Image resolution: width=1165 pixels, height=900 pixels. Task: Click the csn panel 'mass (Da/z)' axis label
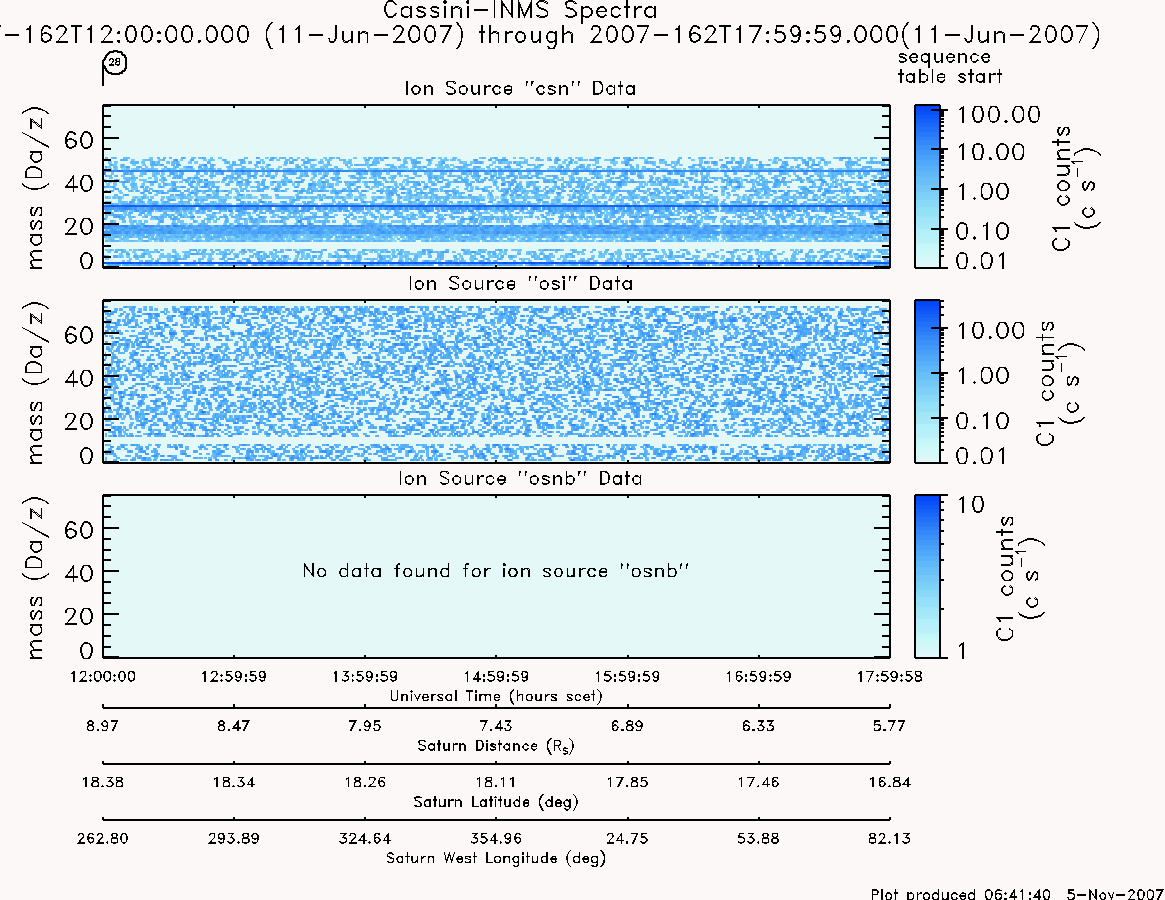(36, 188)
